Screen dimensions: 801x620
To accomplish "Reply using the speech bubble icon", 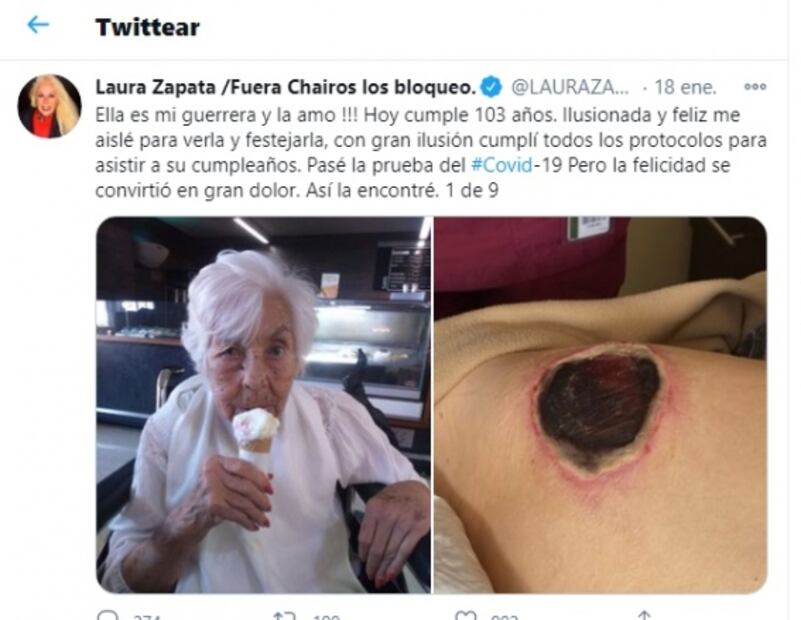I will [x=107, y=614].
